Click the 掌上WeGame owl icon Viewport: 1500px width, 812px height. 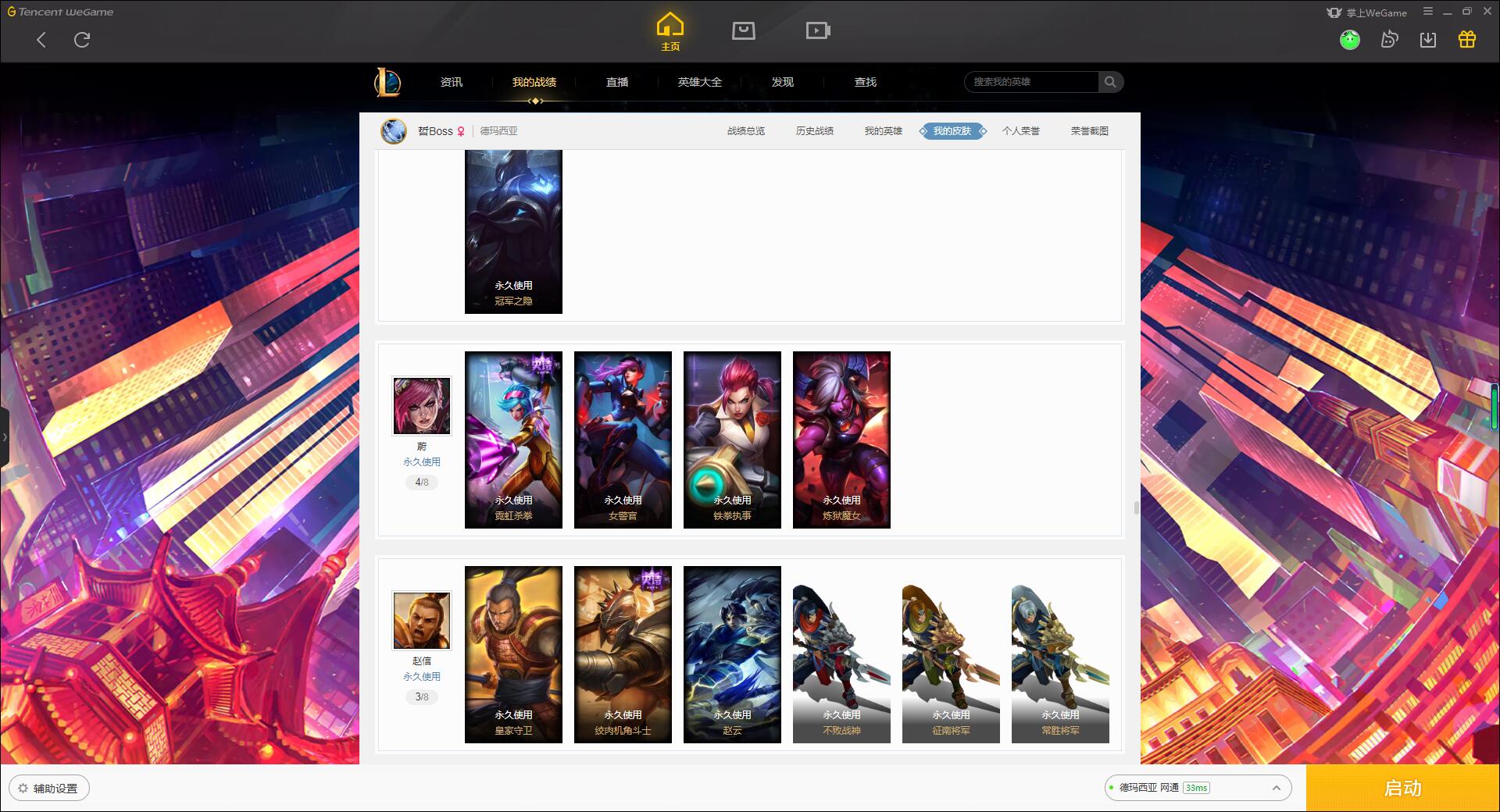(x=1334, y=12)
